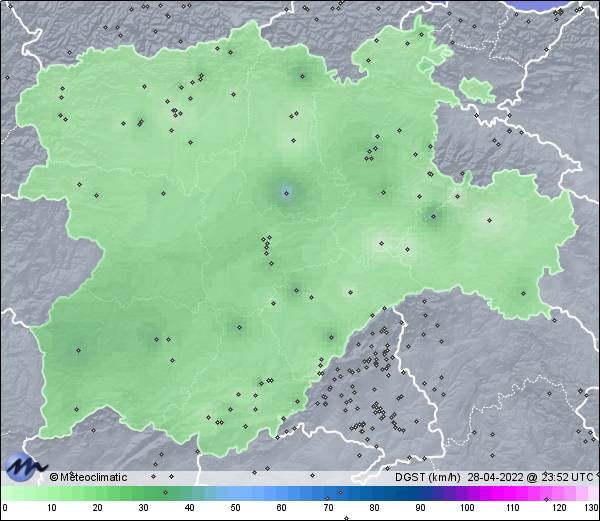Click the 23:52 UTC timestamp
Screen dimensions: 600x521
[x=566, y=477]
